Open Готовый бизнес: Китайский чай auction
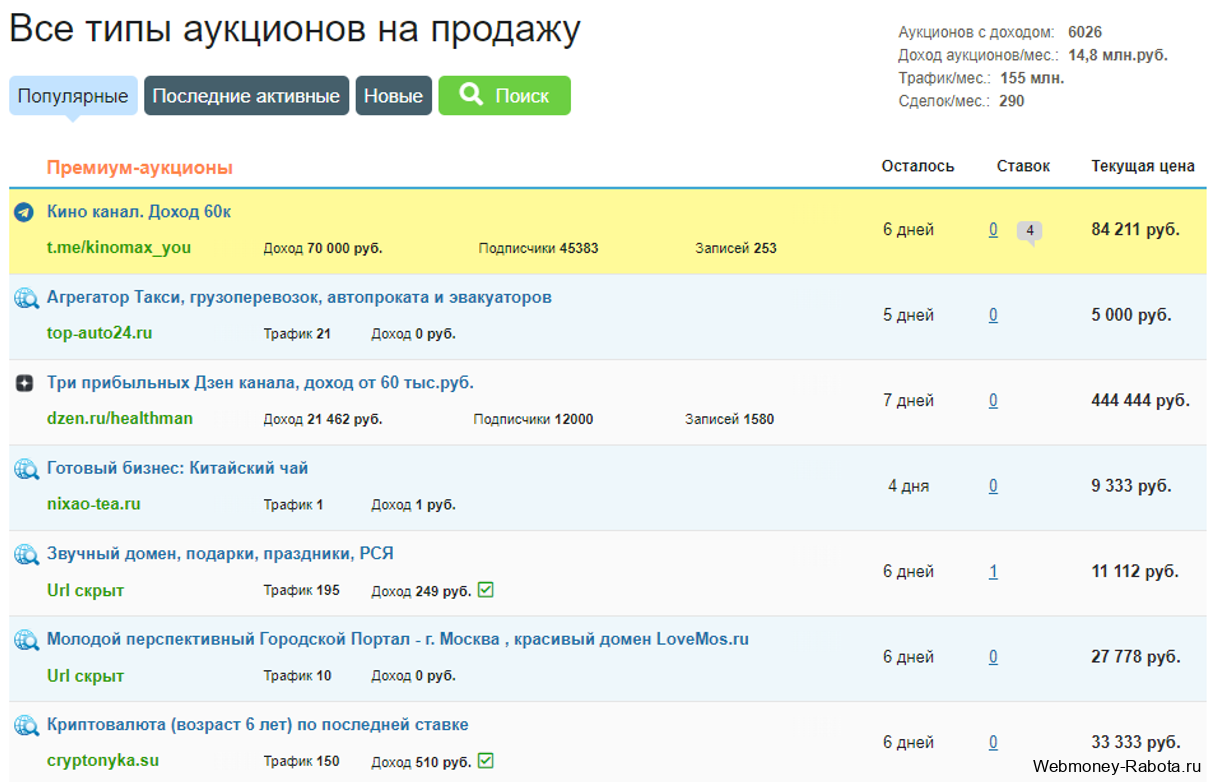Image resolution: width=1208 pixels, height=782 pixels. (178, 468)
